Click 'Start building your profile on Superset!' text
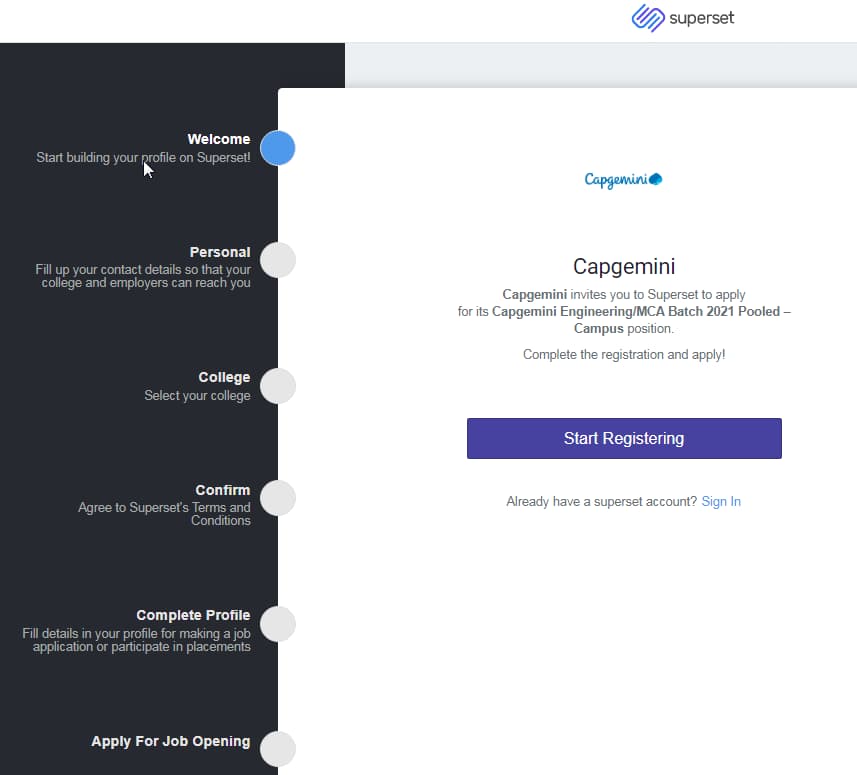The width and height of the screenshot is (857, 775). tap(143, 157)
